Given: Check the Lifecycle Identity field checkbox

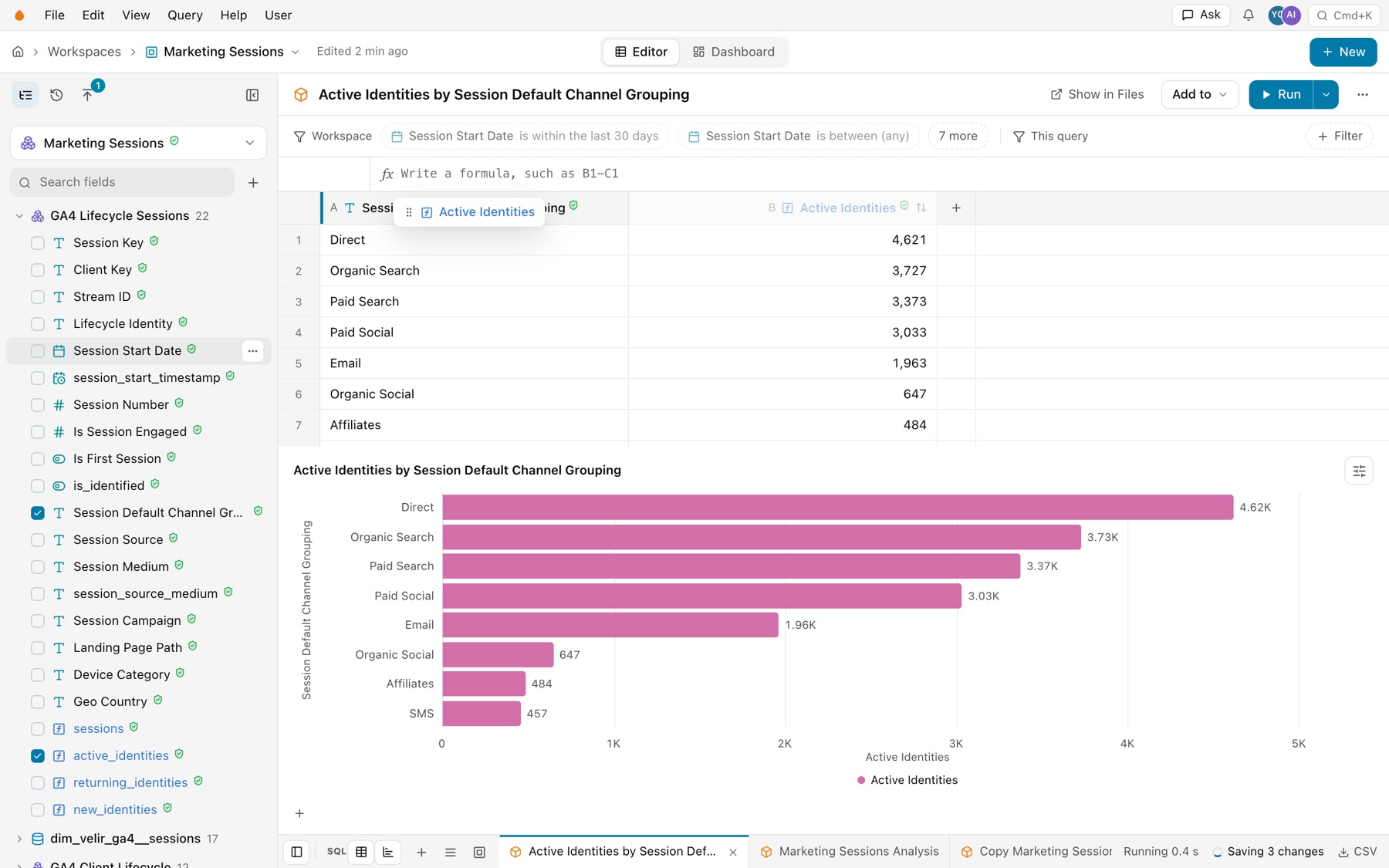Looking at the screenshot, I should (38, 324).
